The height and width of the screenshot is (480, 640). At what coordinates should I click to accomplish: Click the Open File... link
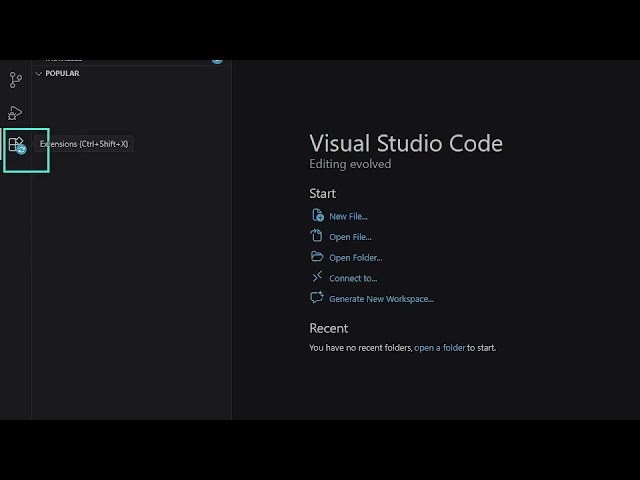[350, 237]
